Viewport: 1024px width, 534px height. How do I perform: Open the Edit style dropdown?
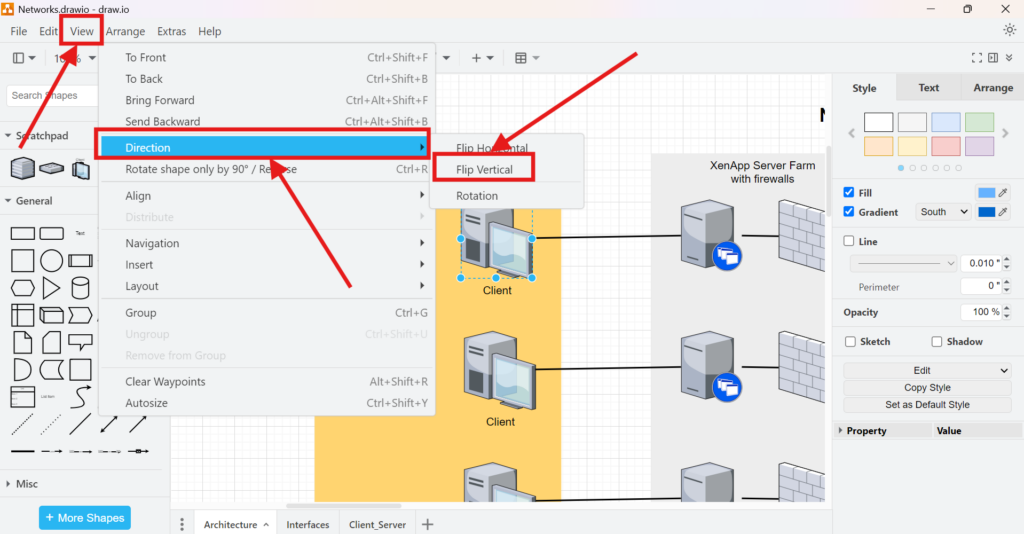click(927, 370)
